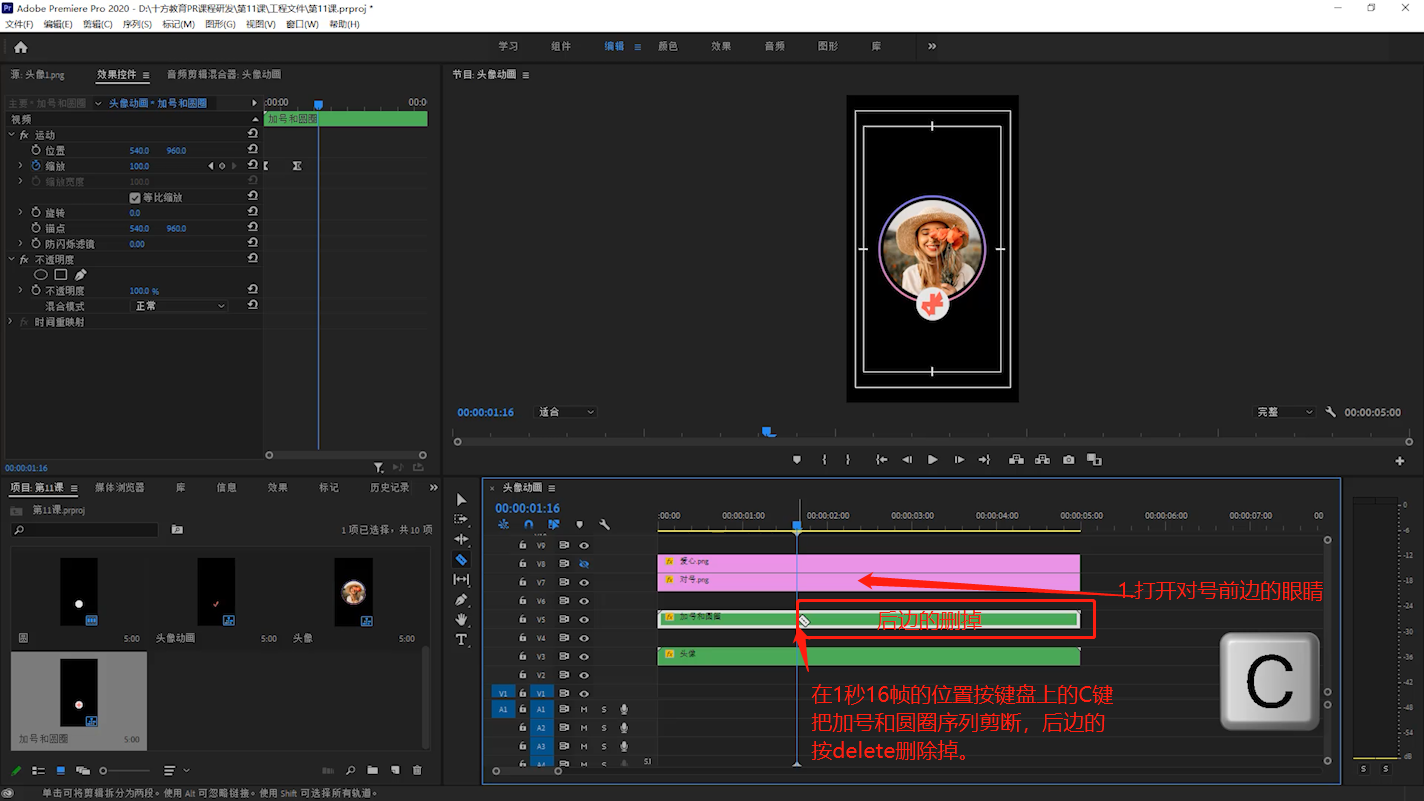This screenshot has height=801, width=1424.
Task: Click the Export Frame camera icon
Action: [x=1069, y=460]
